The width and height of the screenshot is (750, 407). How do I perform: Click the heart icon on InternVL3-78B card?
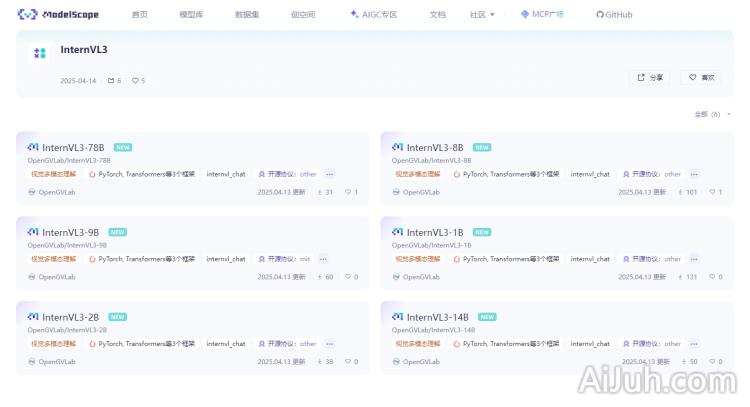(x=347, y=192)
